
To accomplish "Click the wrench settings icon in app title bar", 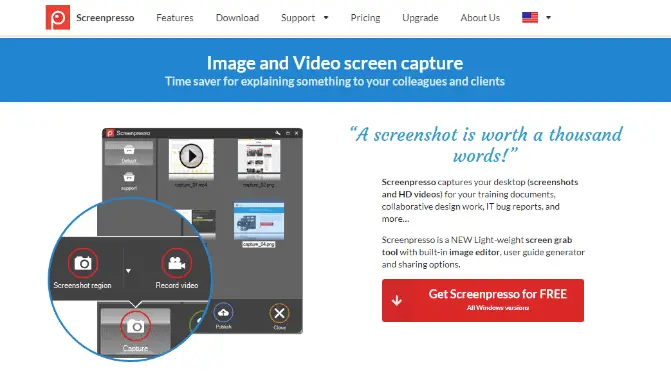I will coord(278,133).
